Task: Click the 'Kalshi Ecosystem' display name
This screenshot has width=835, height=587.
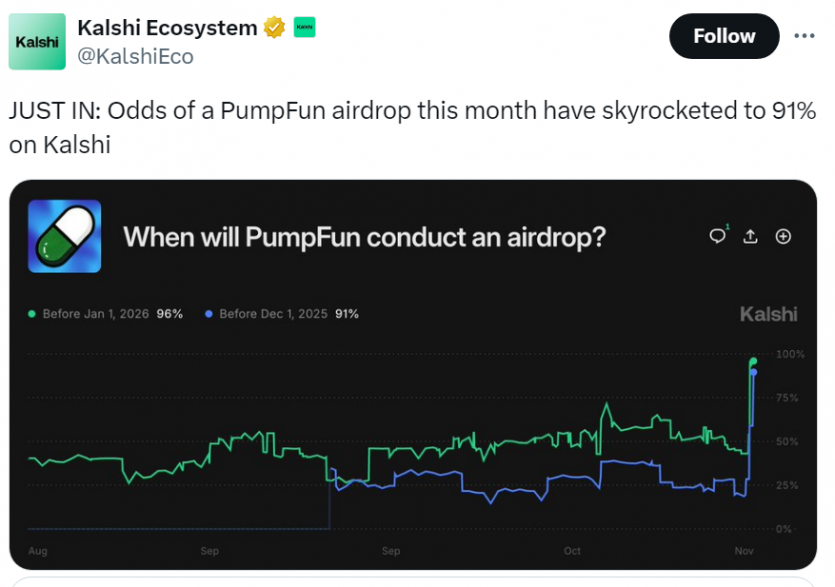Action: pyautogui.click(x=167, y=27)
